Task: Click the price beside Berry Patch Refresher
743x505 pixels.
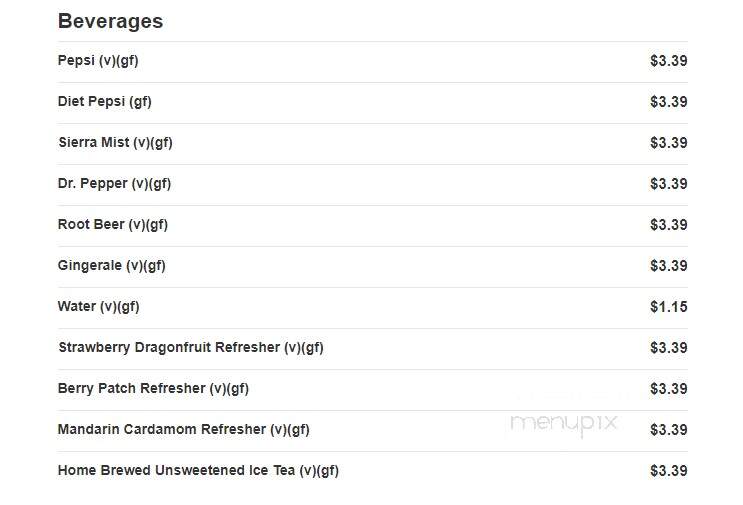Action: [669, 389]
